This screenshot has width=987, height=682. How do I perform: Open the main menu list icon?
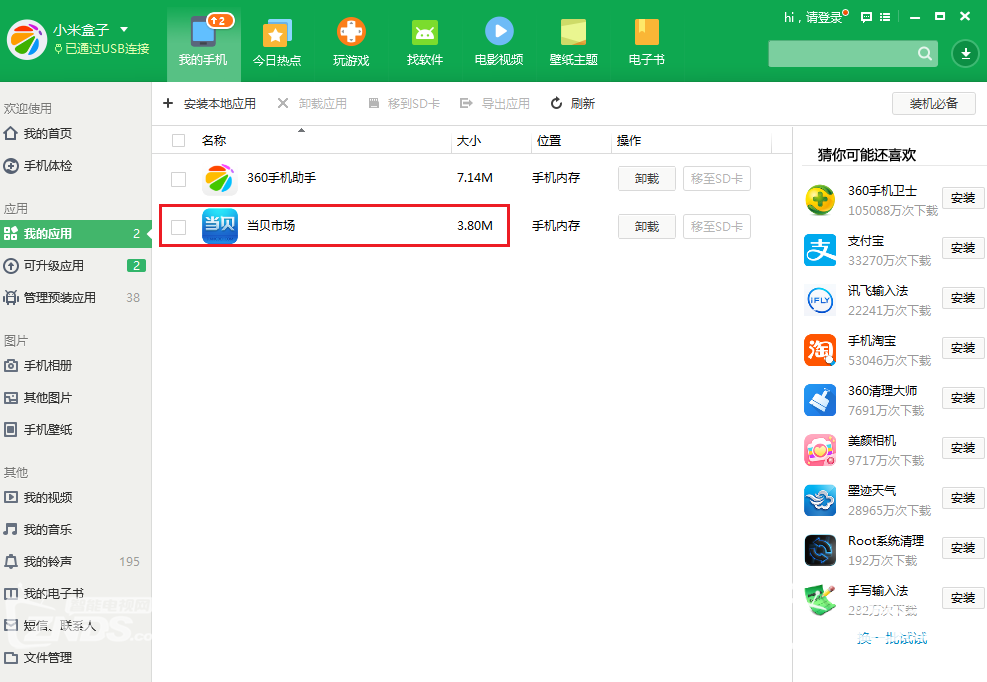885,18
